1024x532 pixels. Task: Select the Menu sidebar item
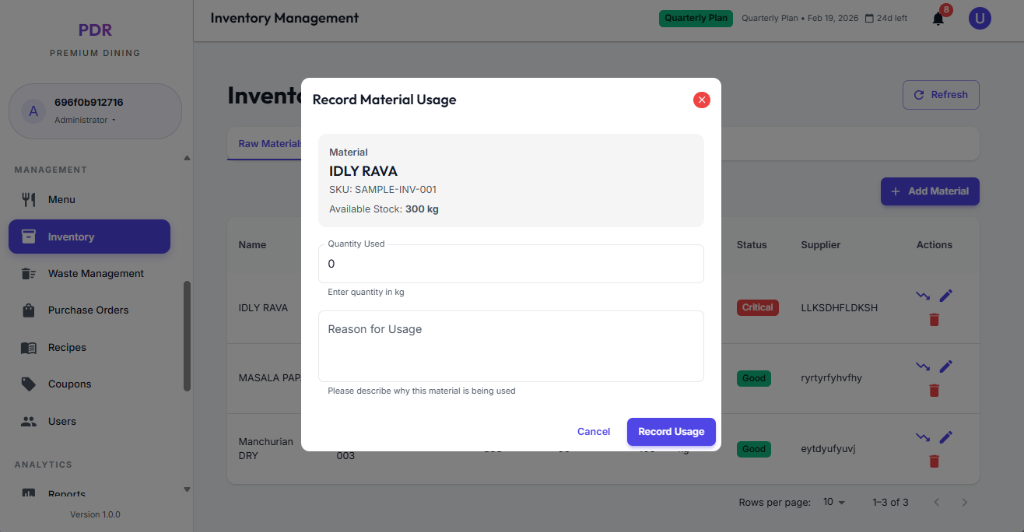61,200
